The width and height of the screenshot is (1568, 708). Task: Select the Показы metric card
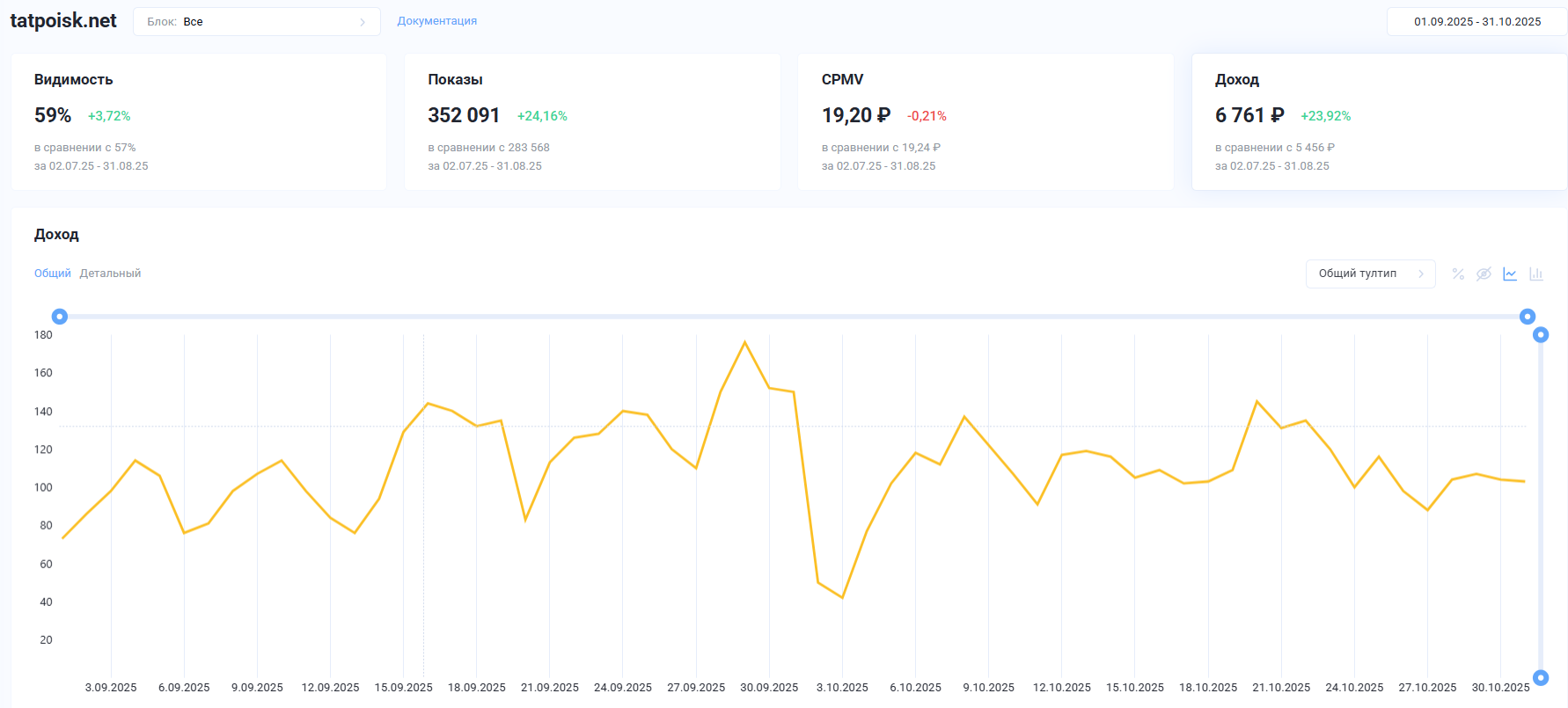[592, 122]
